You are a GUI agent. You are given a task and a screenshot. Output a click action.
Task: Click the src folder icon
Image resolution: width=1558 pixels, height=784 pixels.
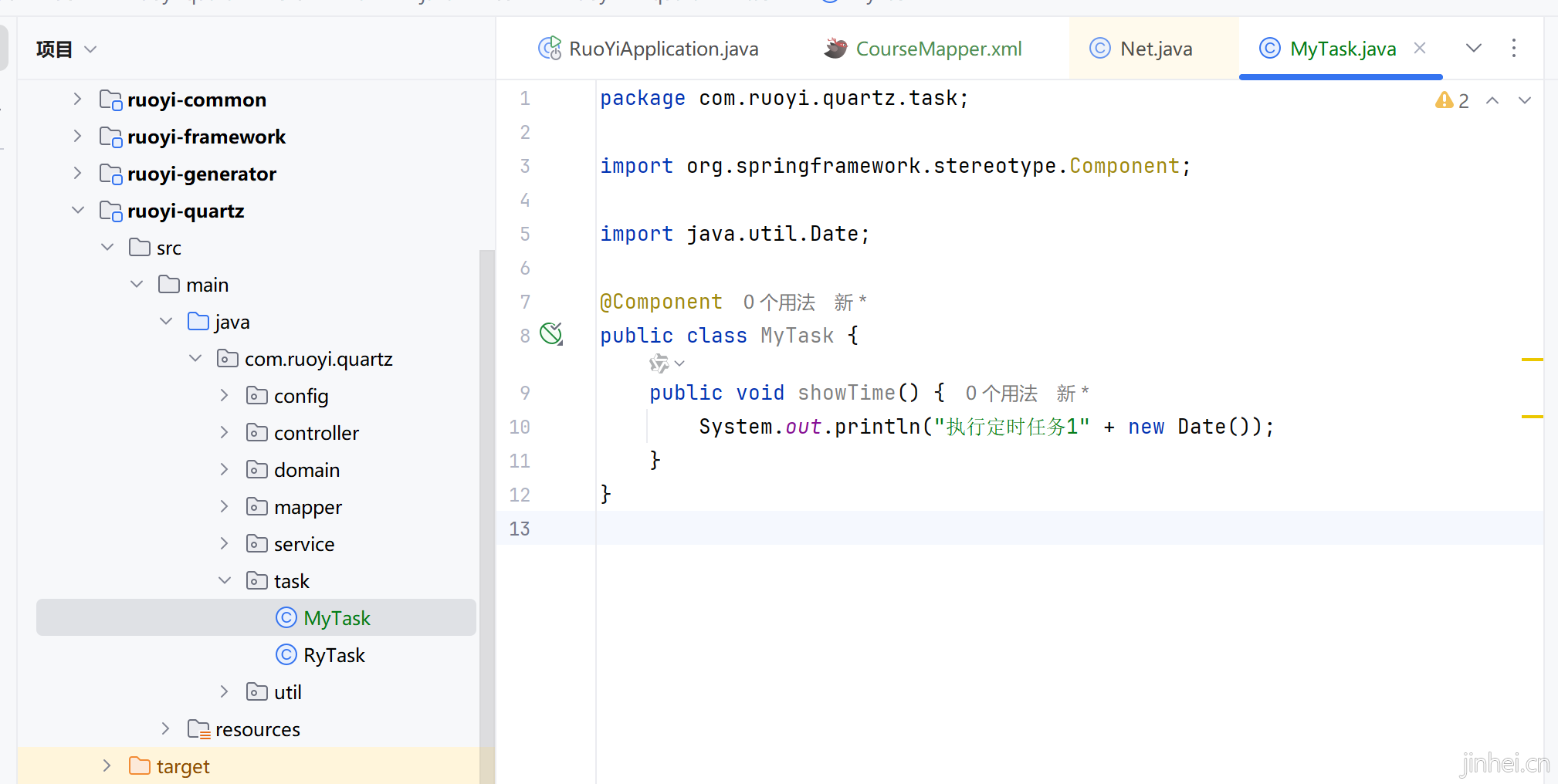pos(140,247)
